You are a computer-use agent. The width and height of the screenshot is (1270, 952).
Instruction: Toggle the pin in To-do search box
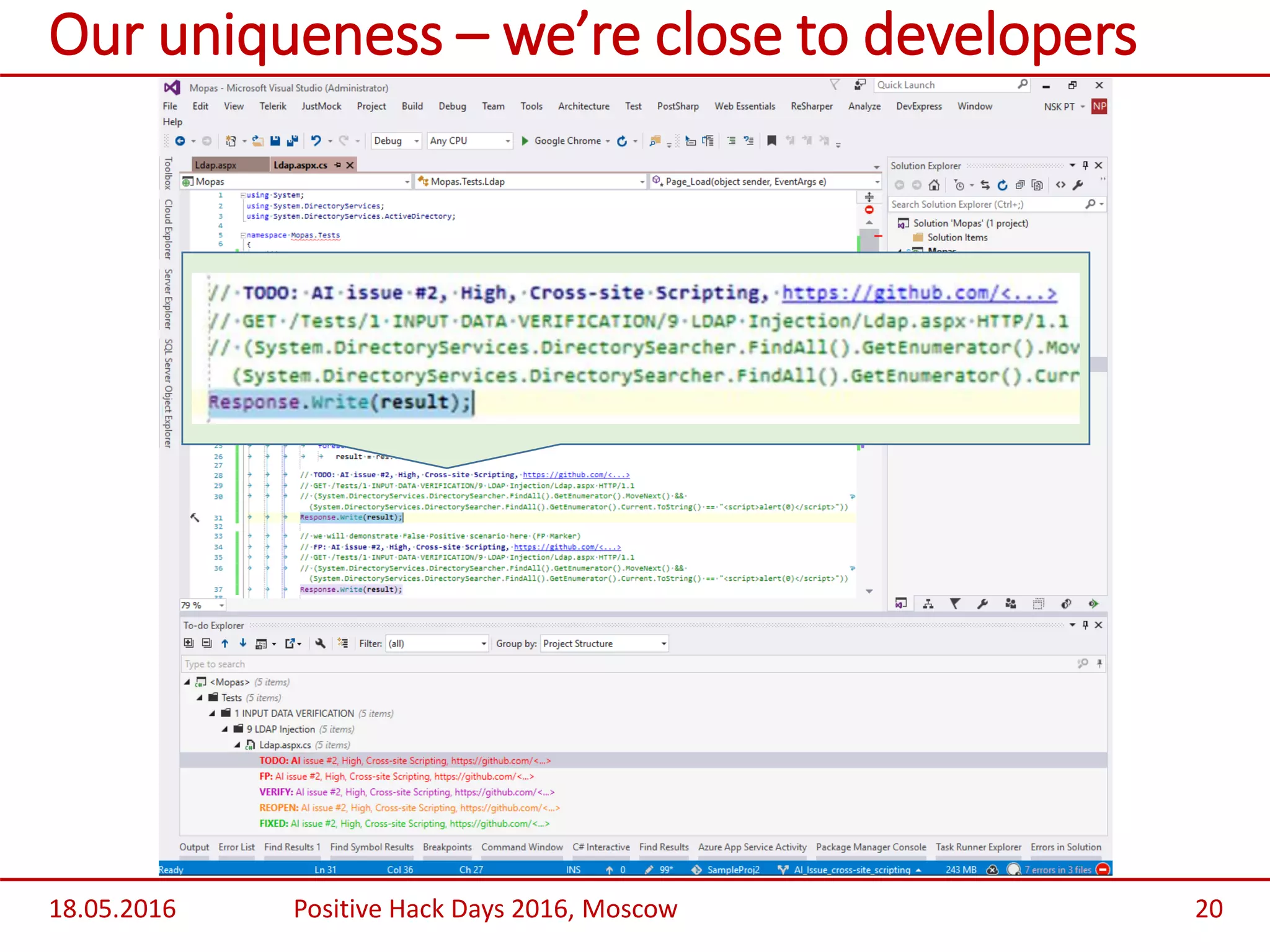coord(1099,664)
